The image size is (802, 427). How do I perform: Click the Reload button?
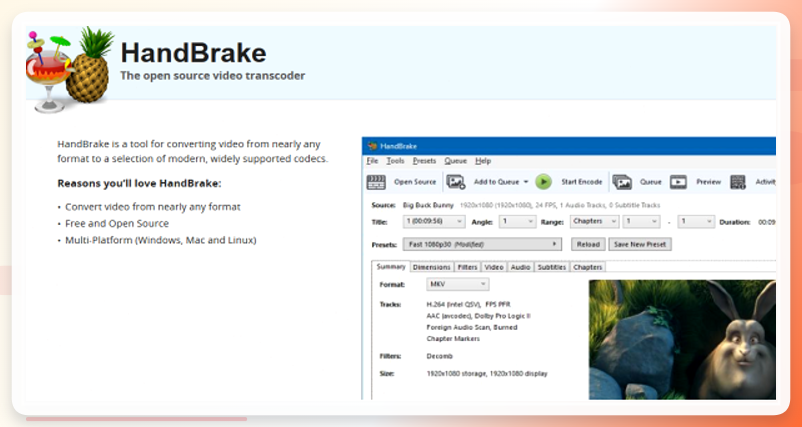588,244
